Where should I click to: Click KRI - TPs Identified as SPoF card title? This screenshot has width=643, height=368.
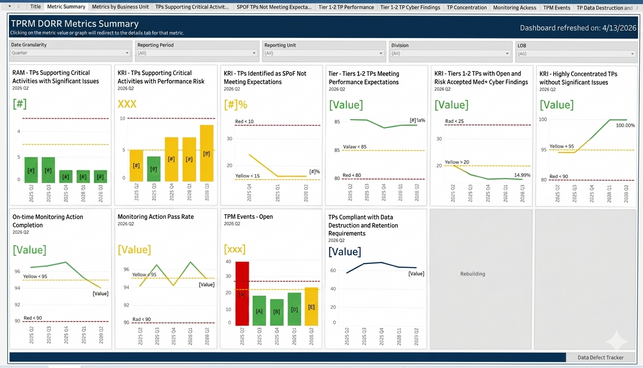point(265,78)
